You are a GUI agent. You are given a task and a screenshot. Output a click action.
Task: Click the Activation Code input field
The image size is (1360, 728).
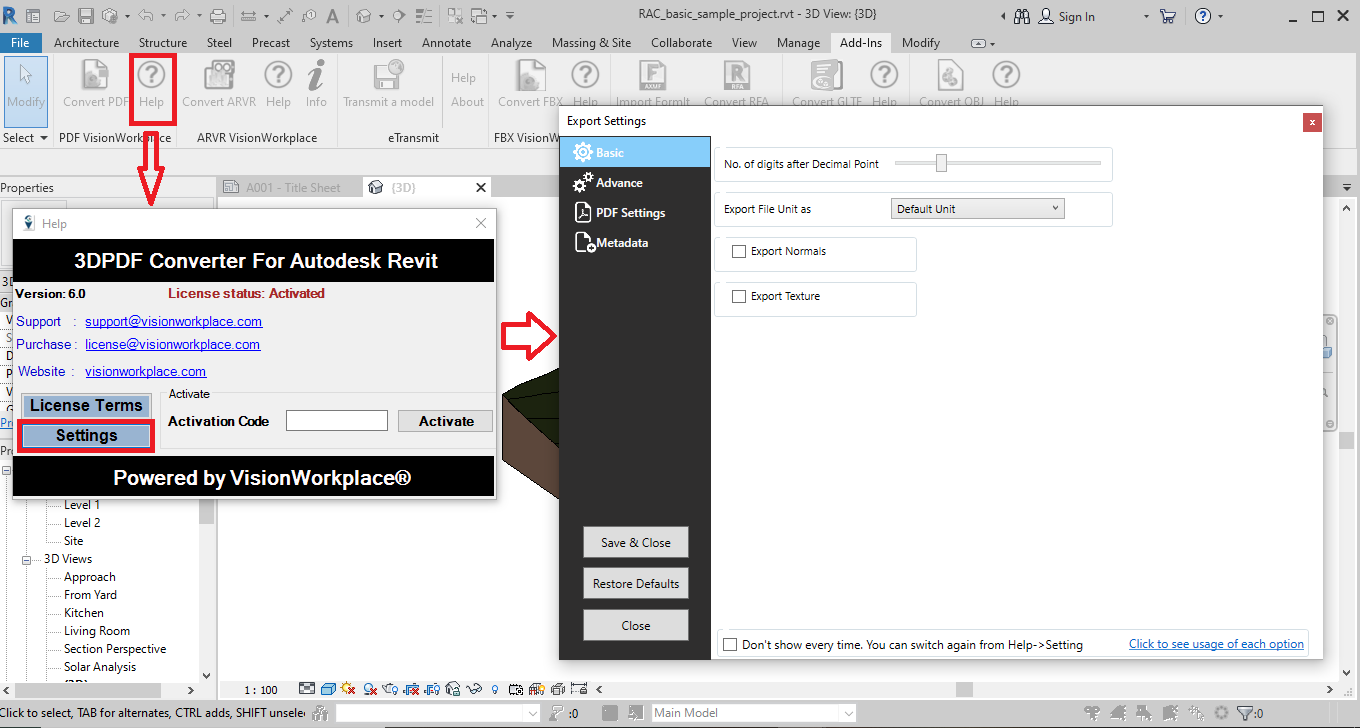tap(337, 421)
